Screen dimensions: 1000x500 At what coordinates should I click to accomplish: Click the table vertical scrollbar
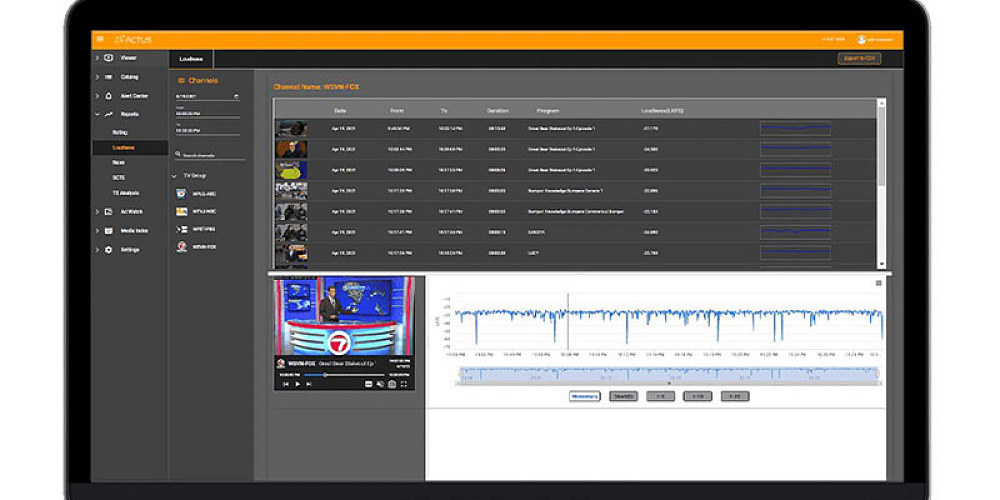tap(881, 183)
